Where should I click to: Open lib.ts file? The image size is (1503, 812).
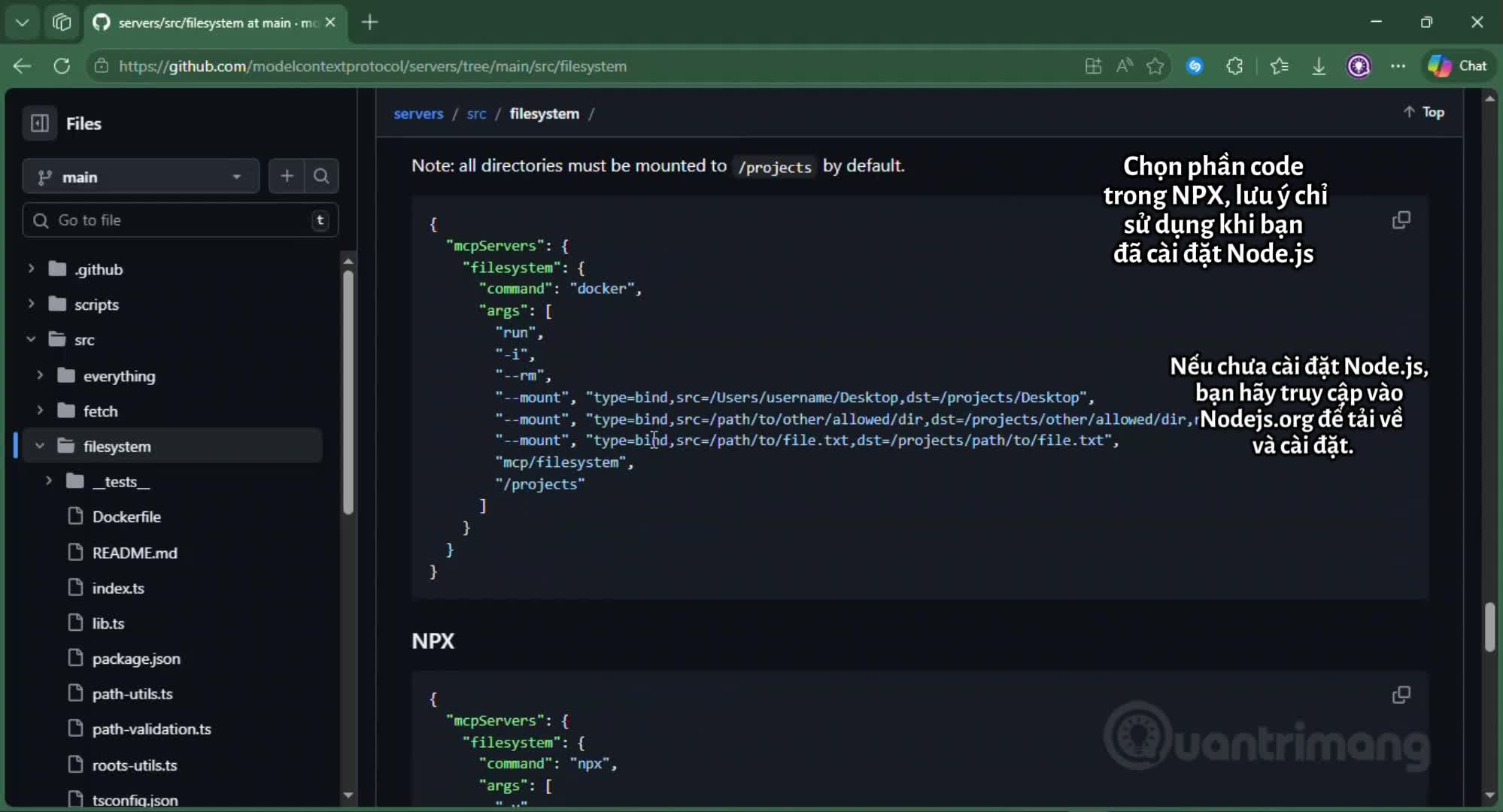pos(108,623)
